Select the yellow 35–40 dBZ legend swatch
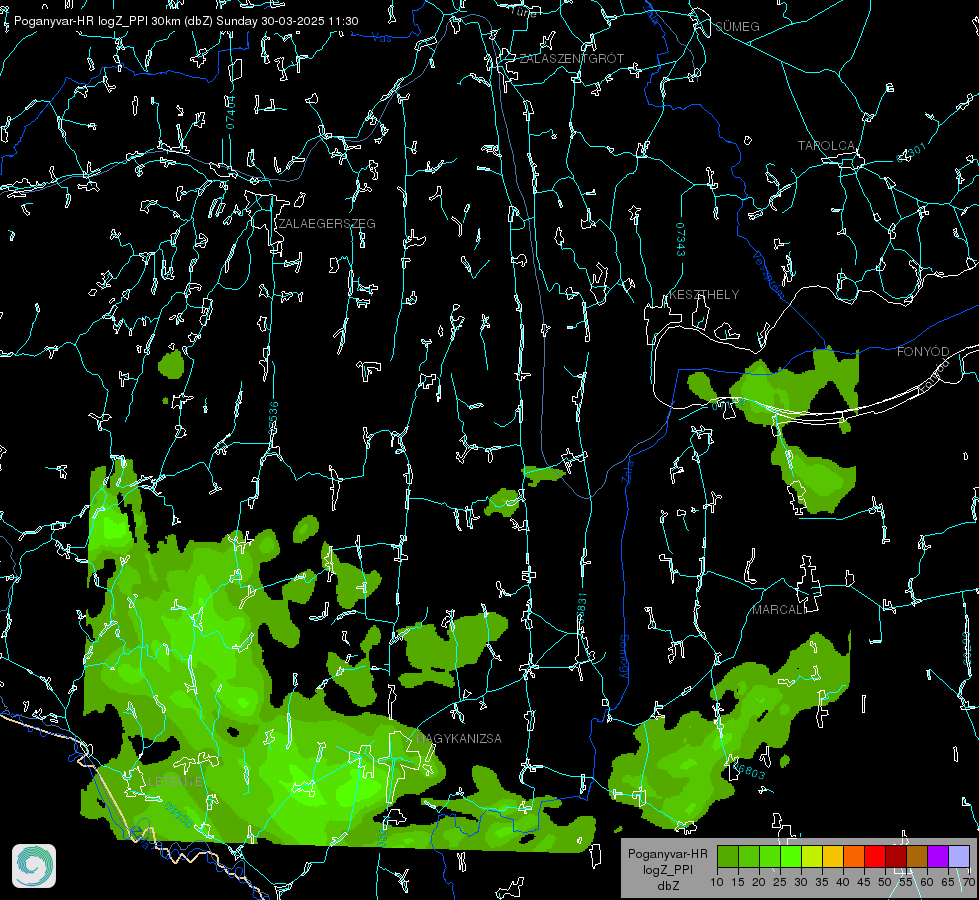979x900 pixels. (832, 856)
